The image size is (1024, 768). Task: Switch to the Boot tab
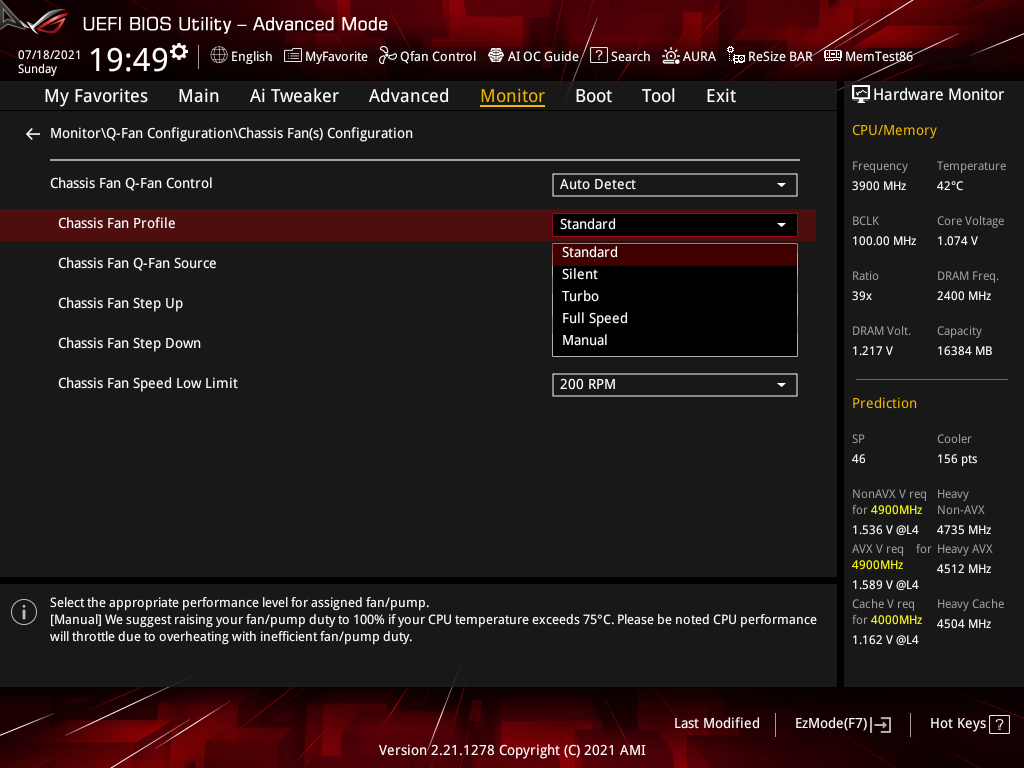[x=593, y=95]
